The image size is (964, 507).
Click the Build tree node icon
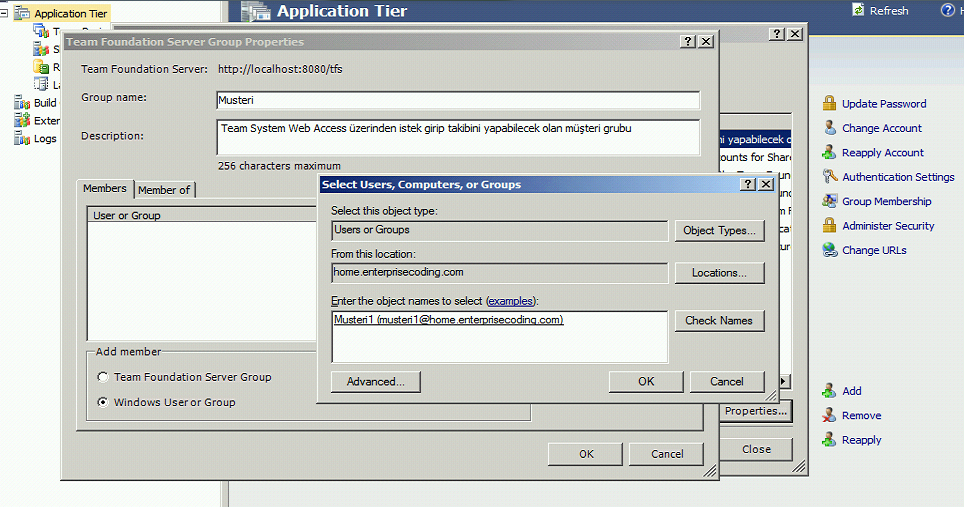22,103
